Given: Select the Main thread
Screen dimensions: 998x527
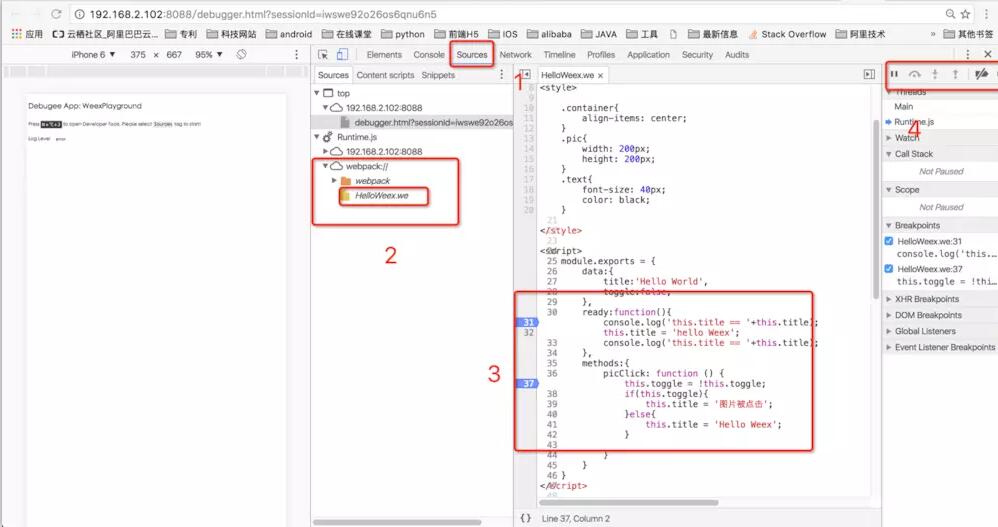Looking at the screenshot, I should click(903, 106).
